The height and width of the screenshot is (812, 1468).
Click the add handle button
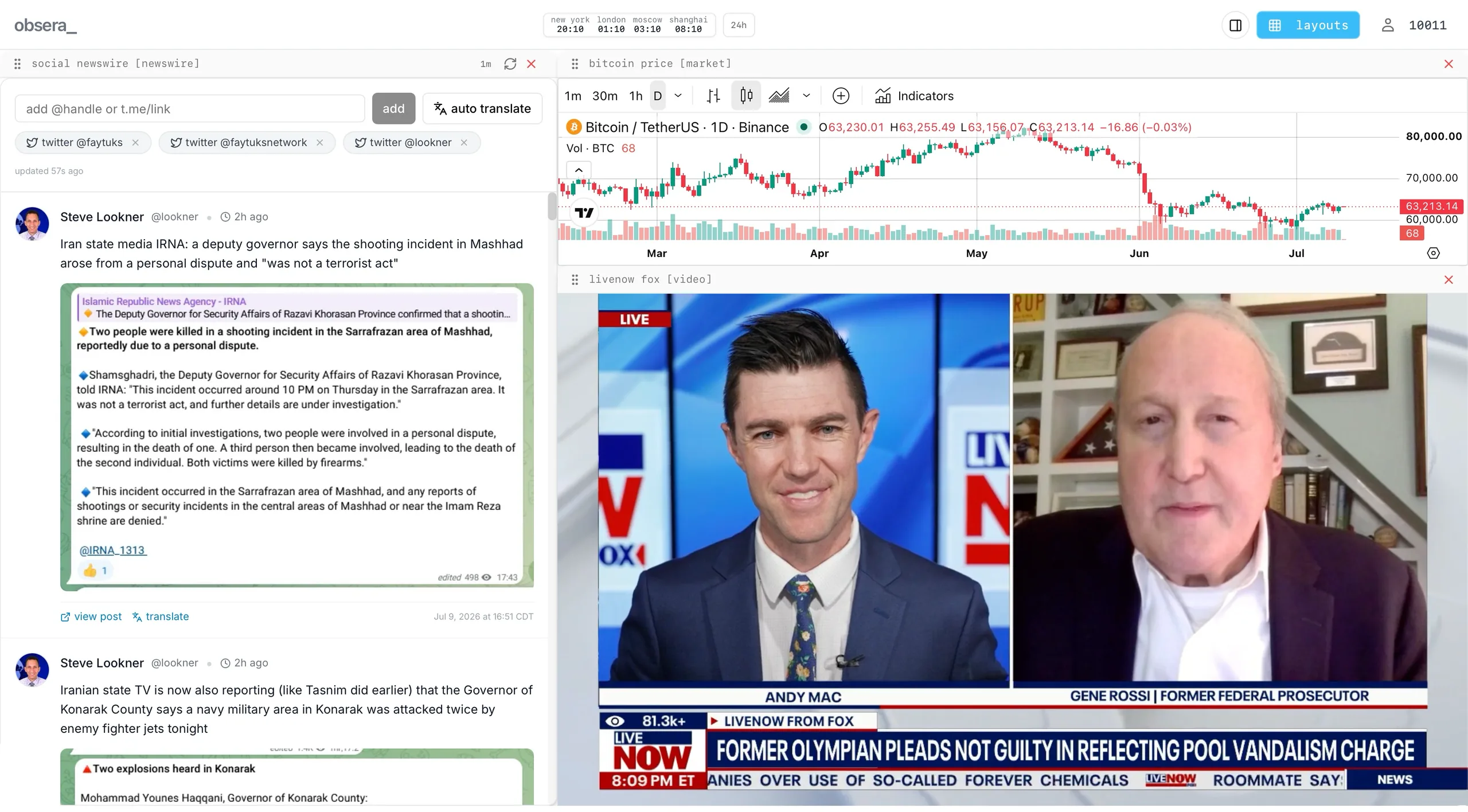[393, 108]
